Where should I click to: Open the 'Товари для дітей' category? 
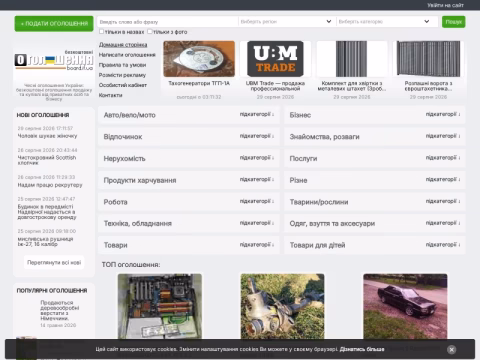tap(317, 245)
